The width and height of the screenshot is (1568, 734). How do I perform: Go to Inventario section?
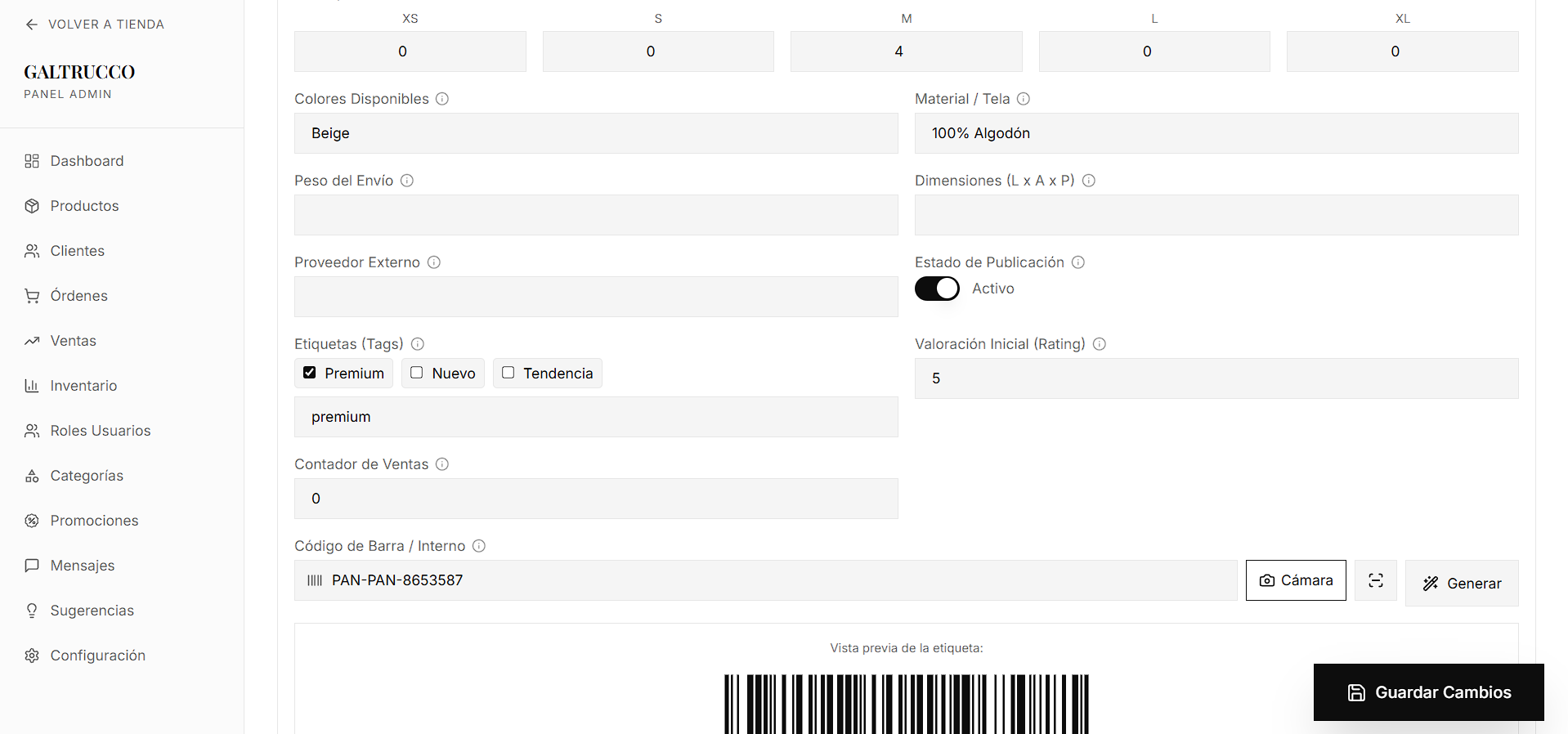pos(83,386)
